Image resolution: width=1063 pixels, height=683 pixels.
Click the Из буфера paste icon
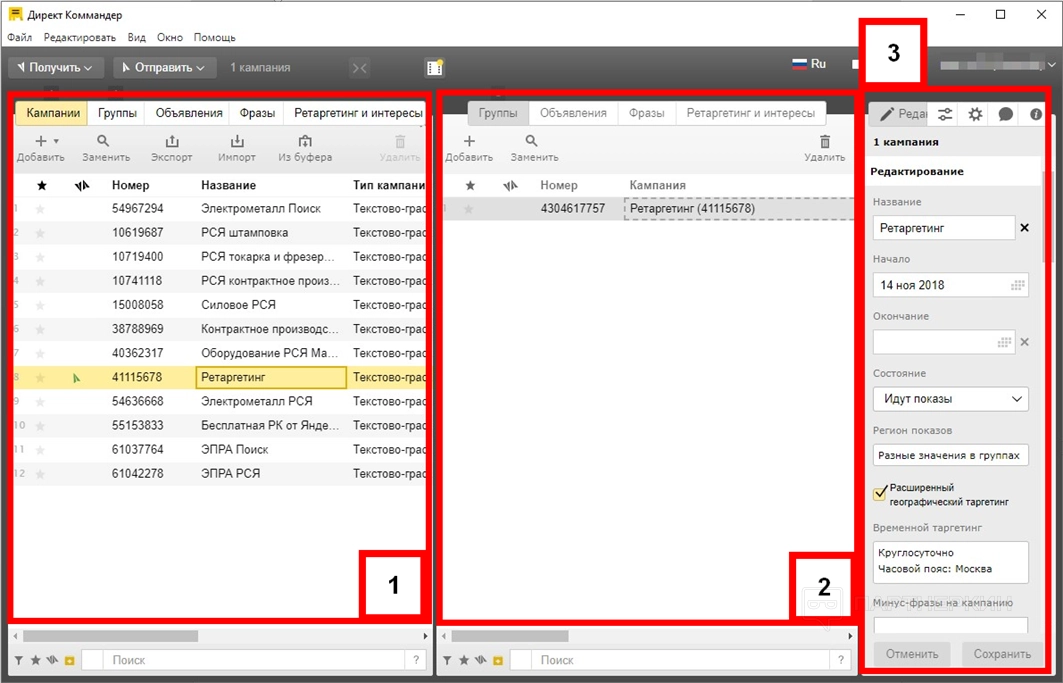[x=305, y=141]
